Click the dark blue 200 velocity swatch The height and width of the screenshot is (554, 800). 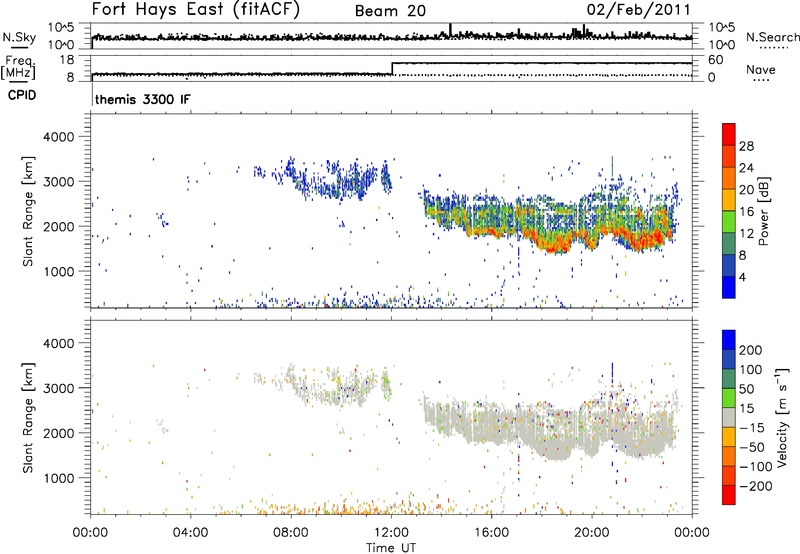[729, 340]
